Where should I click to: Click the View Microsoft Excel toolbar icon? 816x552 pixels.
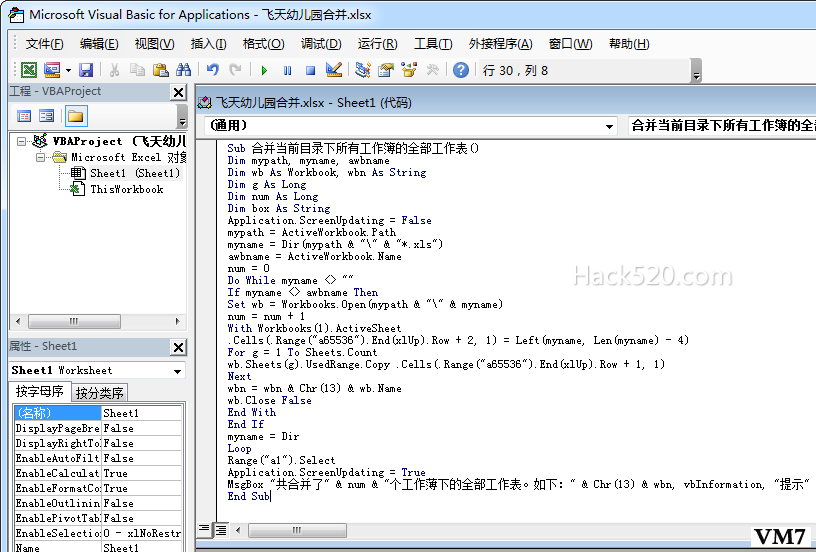click(x=29, y=70)
